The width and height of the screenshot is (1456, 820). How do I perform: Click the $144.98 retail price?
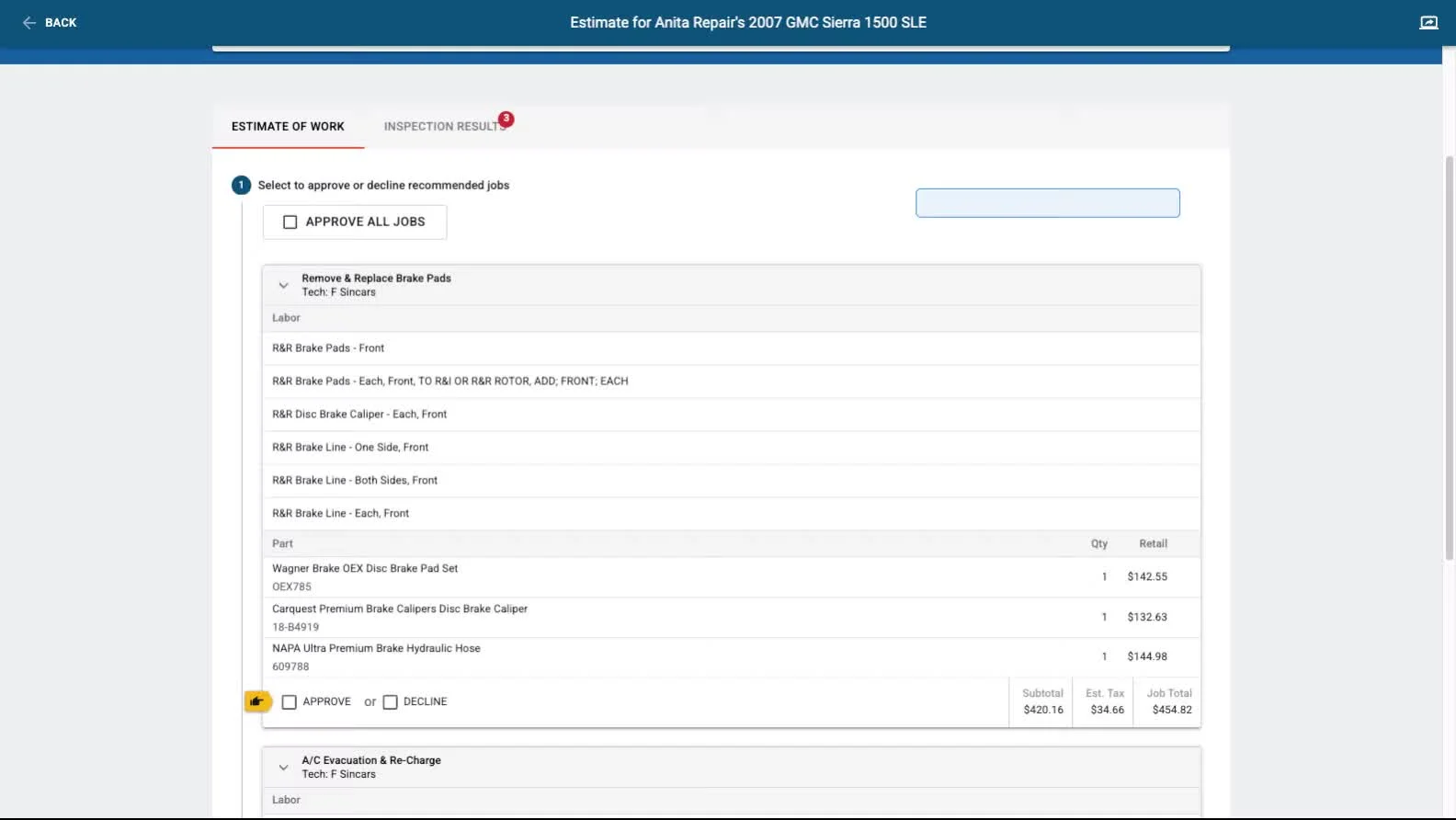tap(1147, 657)
